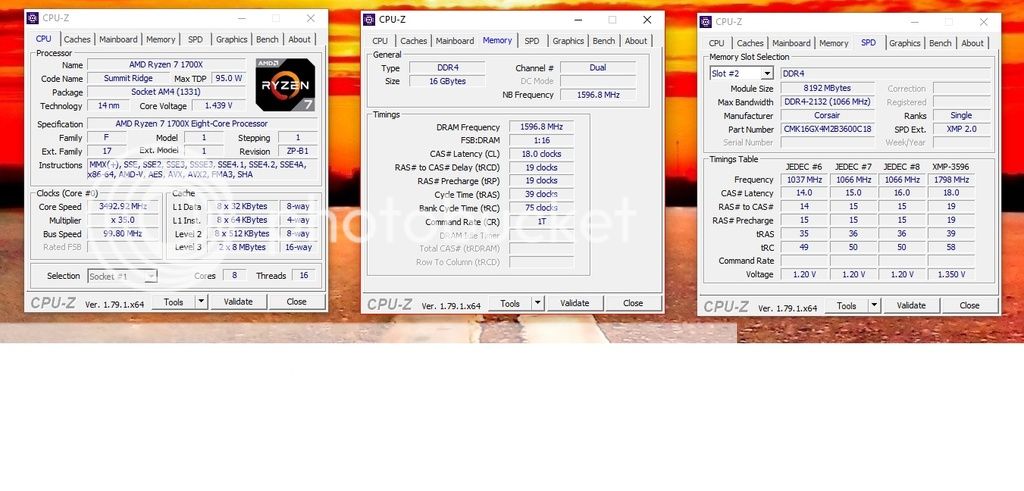The height and width of the screenshot is (491, 1024).
Task: Maximize the CPU-Z window showing Memory timings
Action: tap(612, 19)
